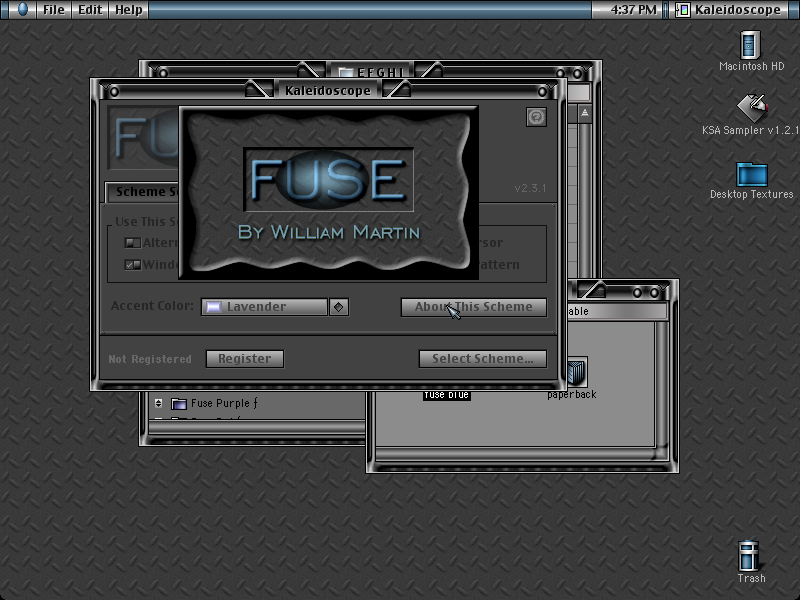The width and height of the screenshot is (800, 600).
Task: Click the lavender color swatch beside Lavender
Action: (x=213, y=307)
